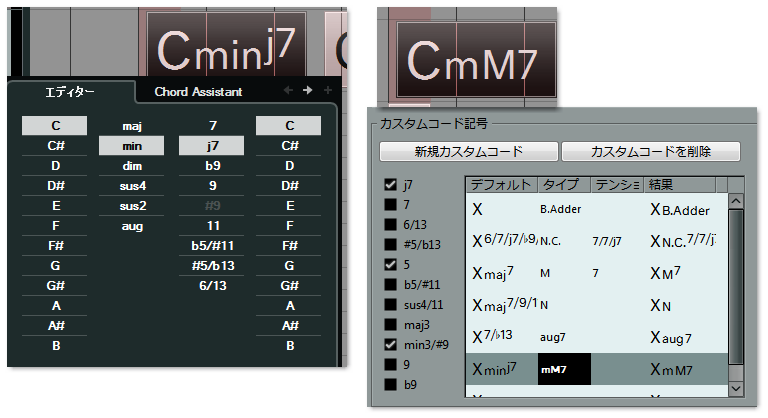This screenshot has height=418, width=768.
Task: Check the sus4/11 checkbox
Action: 390,305
